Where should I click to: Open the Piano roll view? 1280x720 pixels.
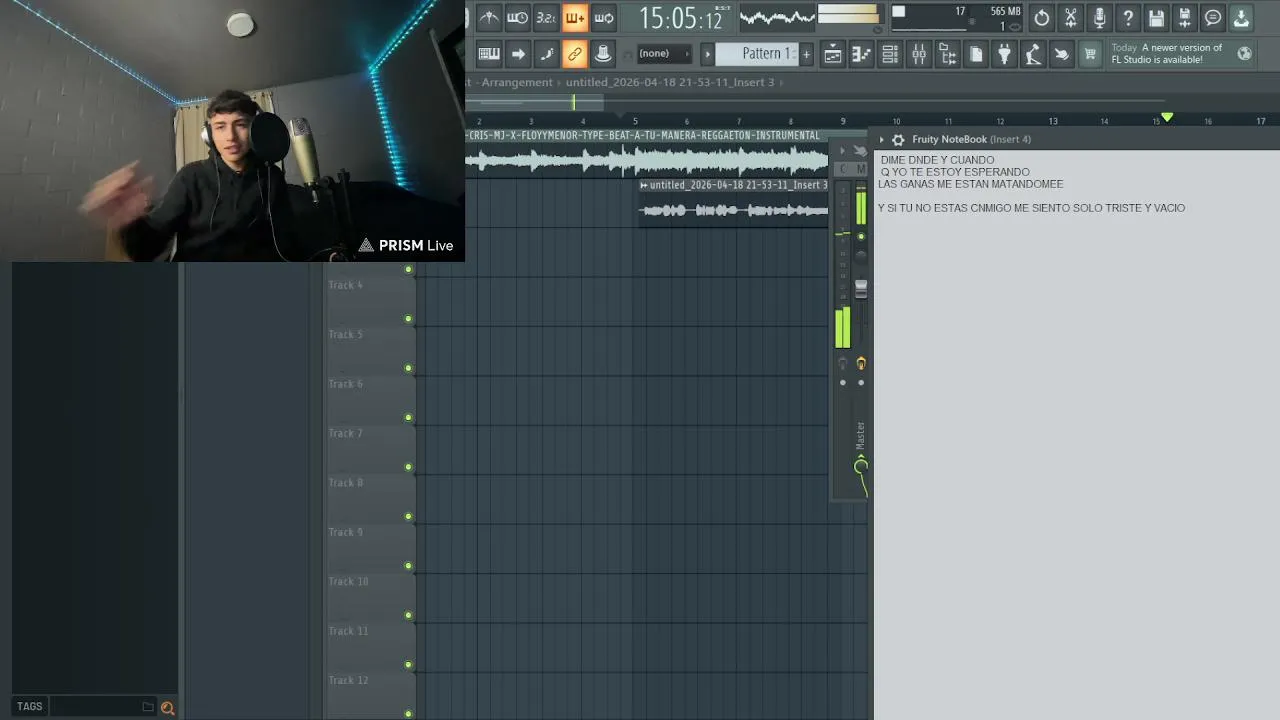[861, 54]
